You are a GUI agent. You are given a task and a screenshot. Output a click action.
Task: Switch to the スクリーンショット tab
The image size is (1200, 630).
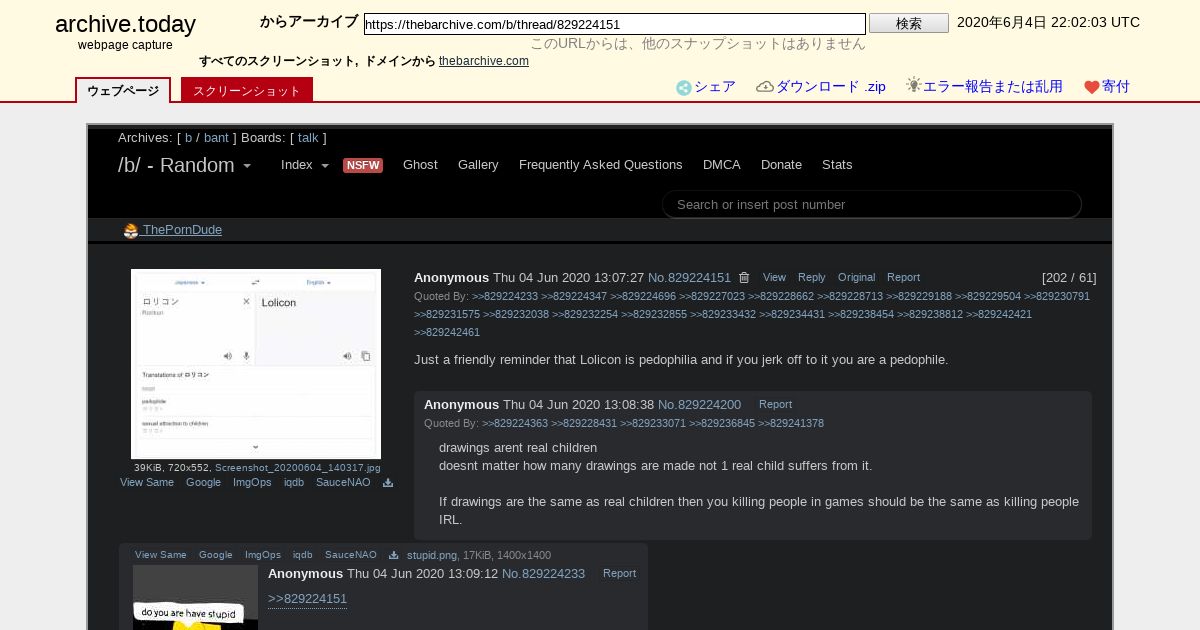tap(247, 90)
